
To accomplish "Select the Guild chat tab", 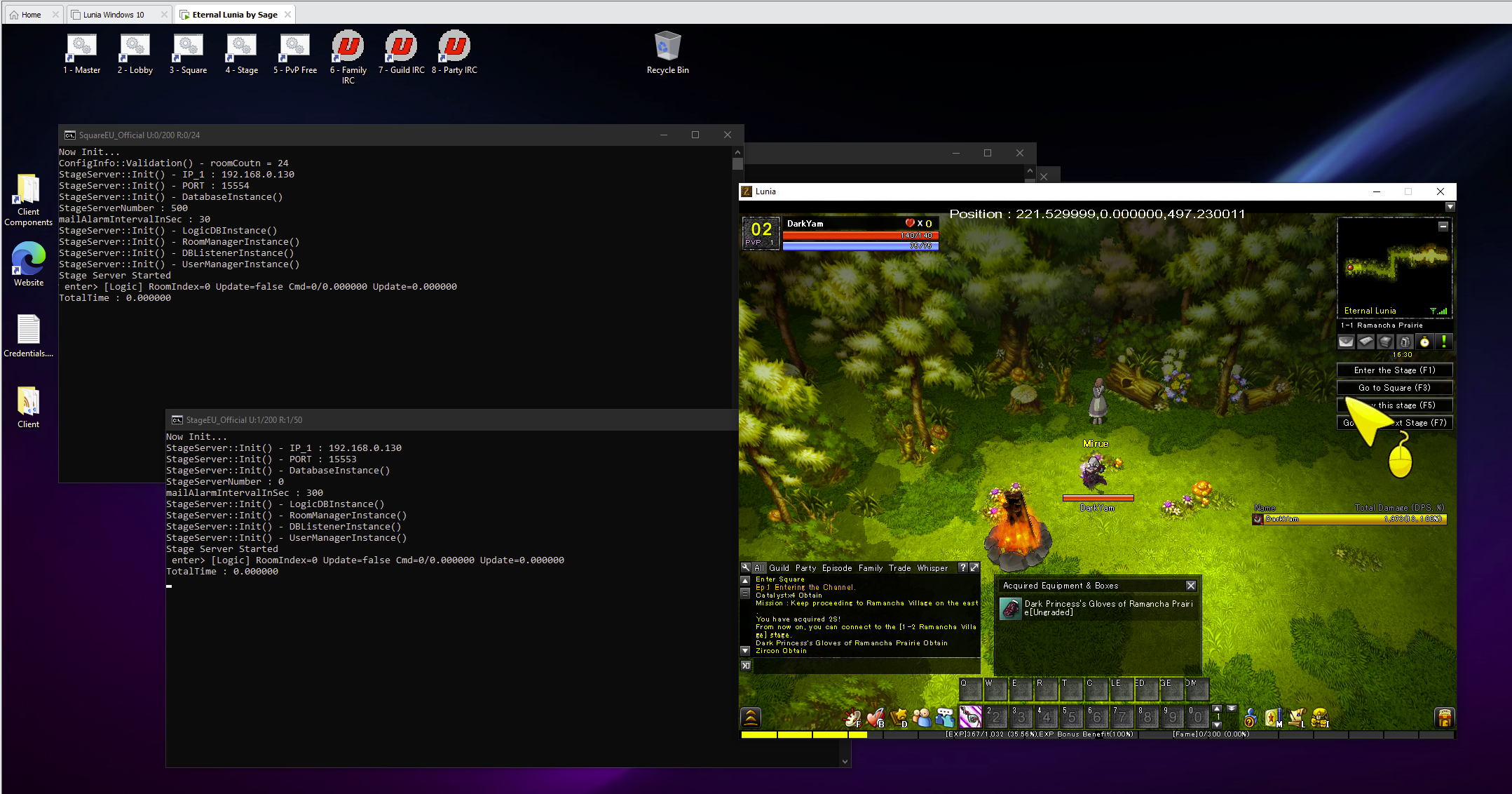I will (779, 568).
